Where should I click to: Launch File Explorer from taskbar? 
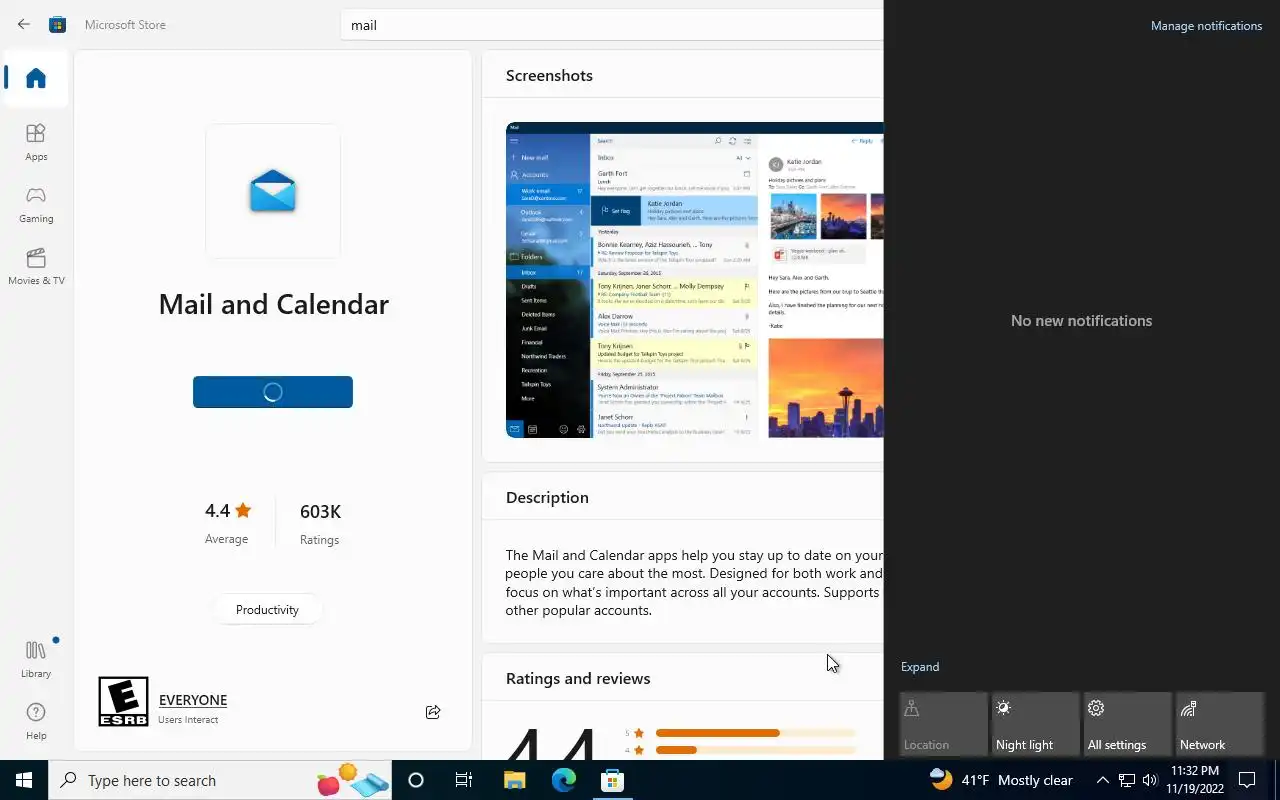pyautogui.click(x=514, y=780)
